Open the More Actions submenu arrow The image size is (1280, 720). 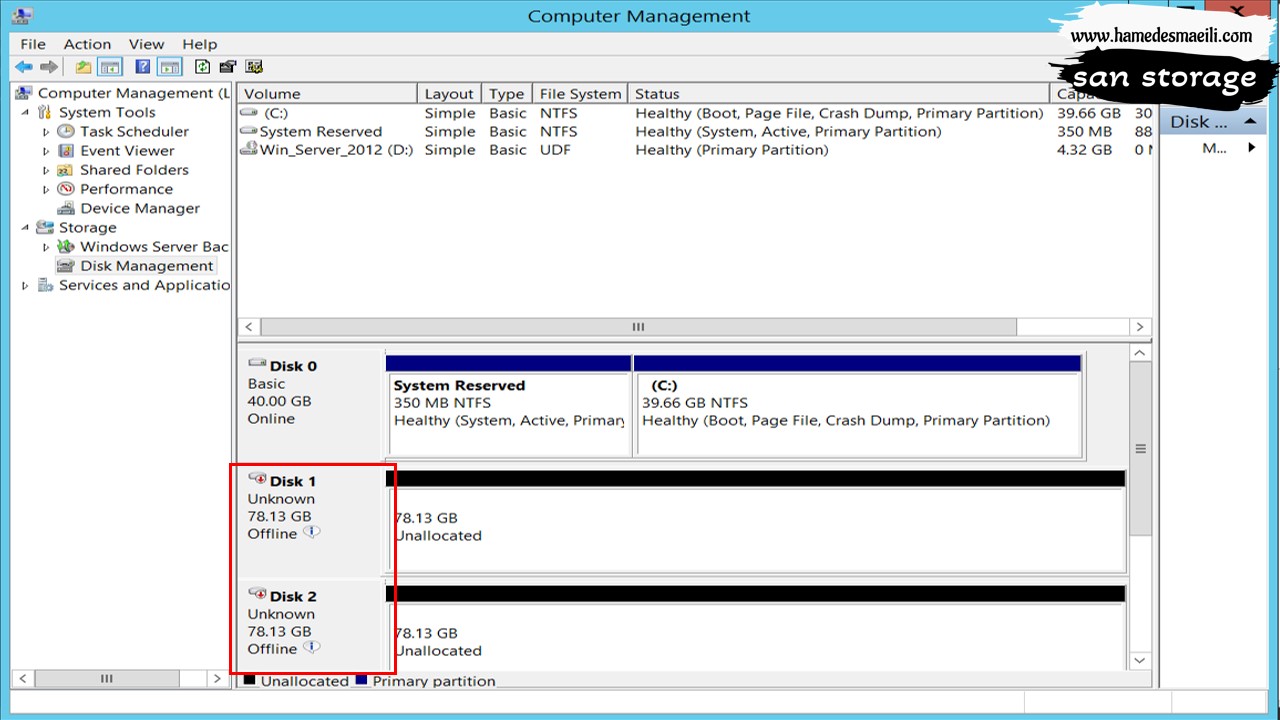[1251, 148]
